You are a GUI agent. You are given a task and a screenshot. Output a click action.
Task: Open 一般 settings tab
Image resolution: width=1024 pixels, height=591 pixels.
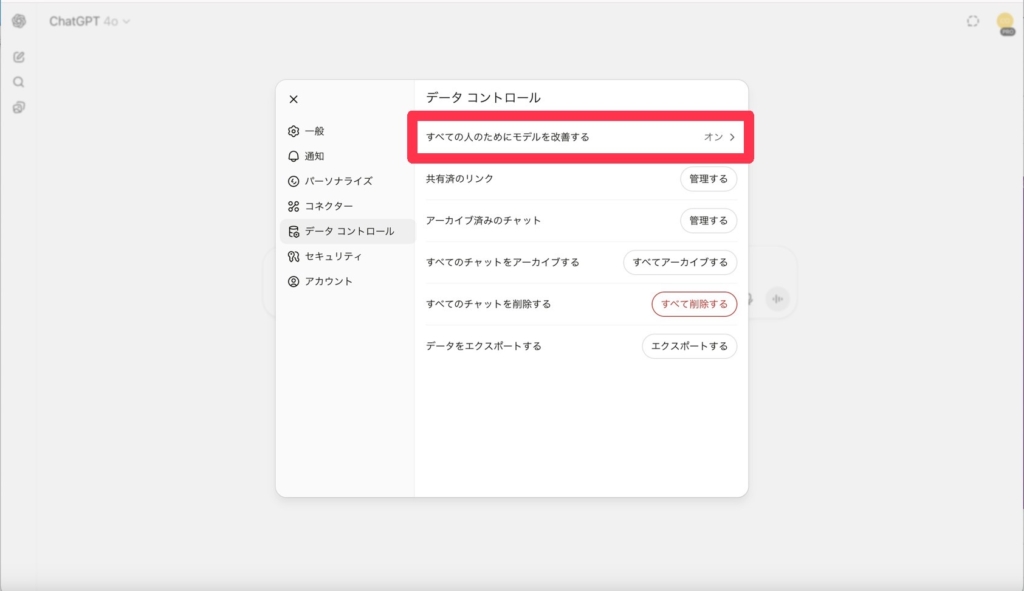[x=347, y=131]
